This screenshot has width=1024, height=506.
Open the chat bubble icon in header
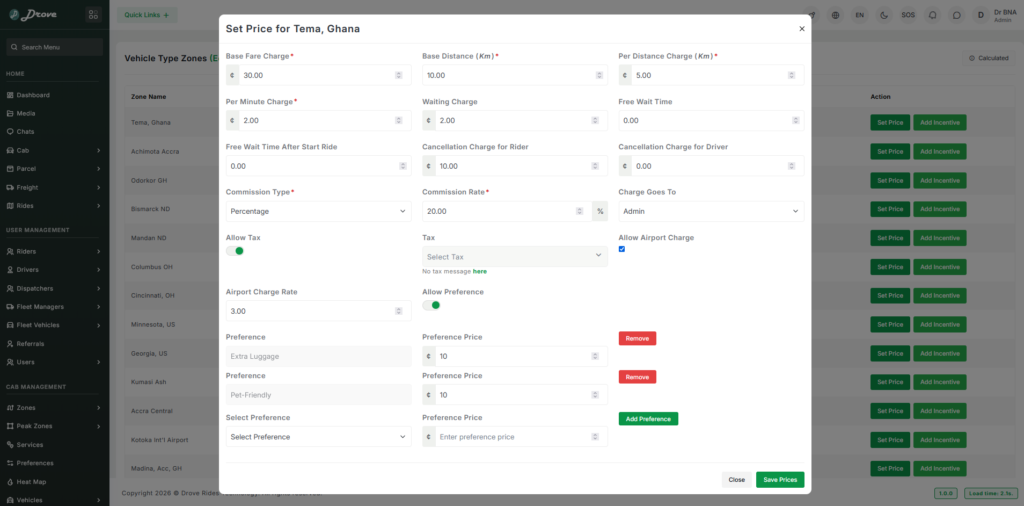(957, 15)
